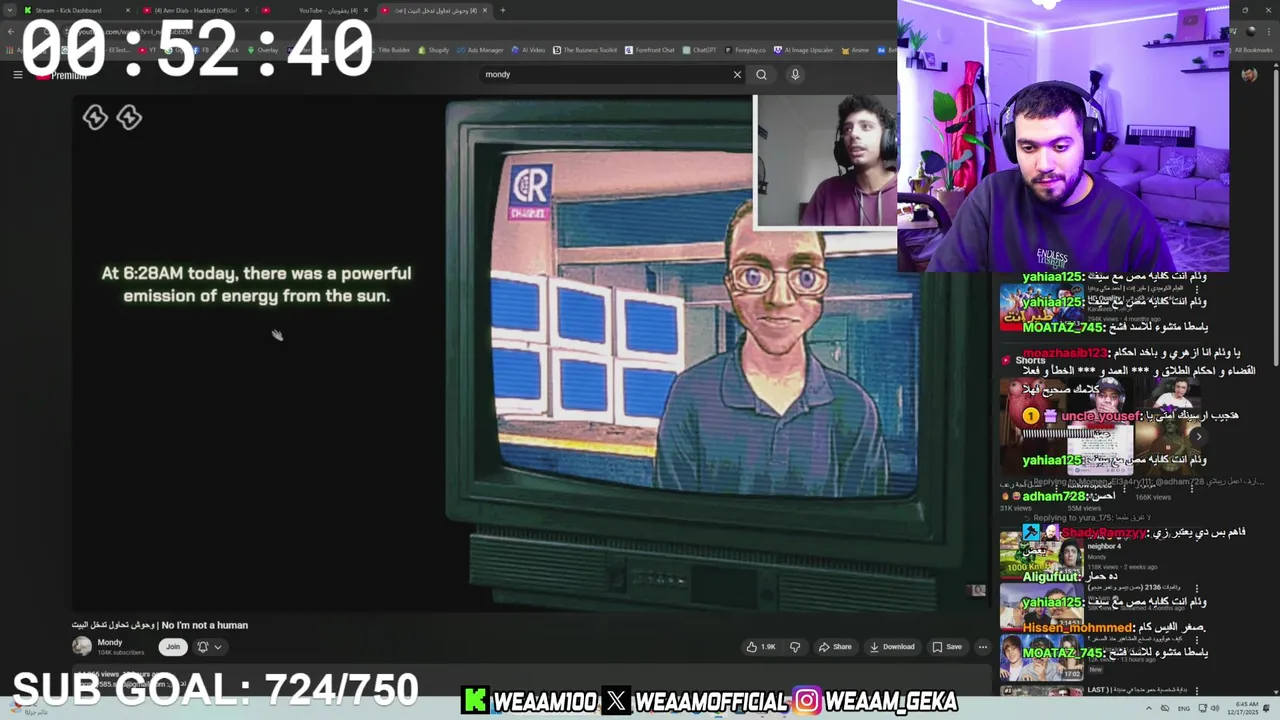Click the YouTube search magnifier button

761,74
